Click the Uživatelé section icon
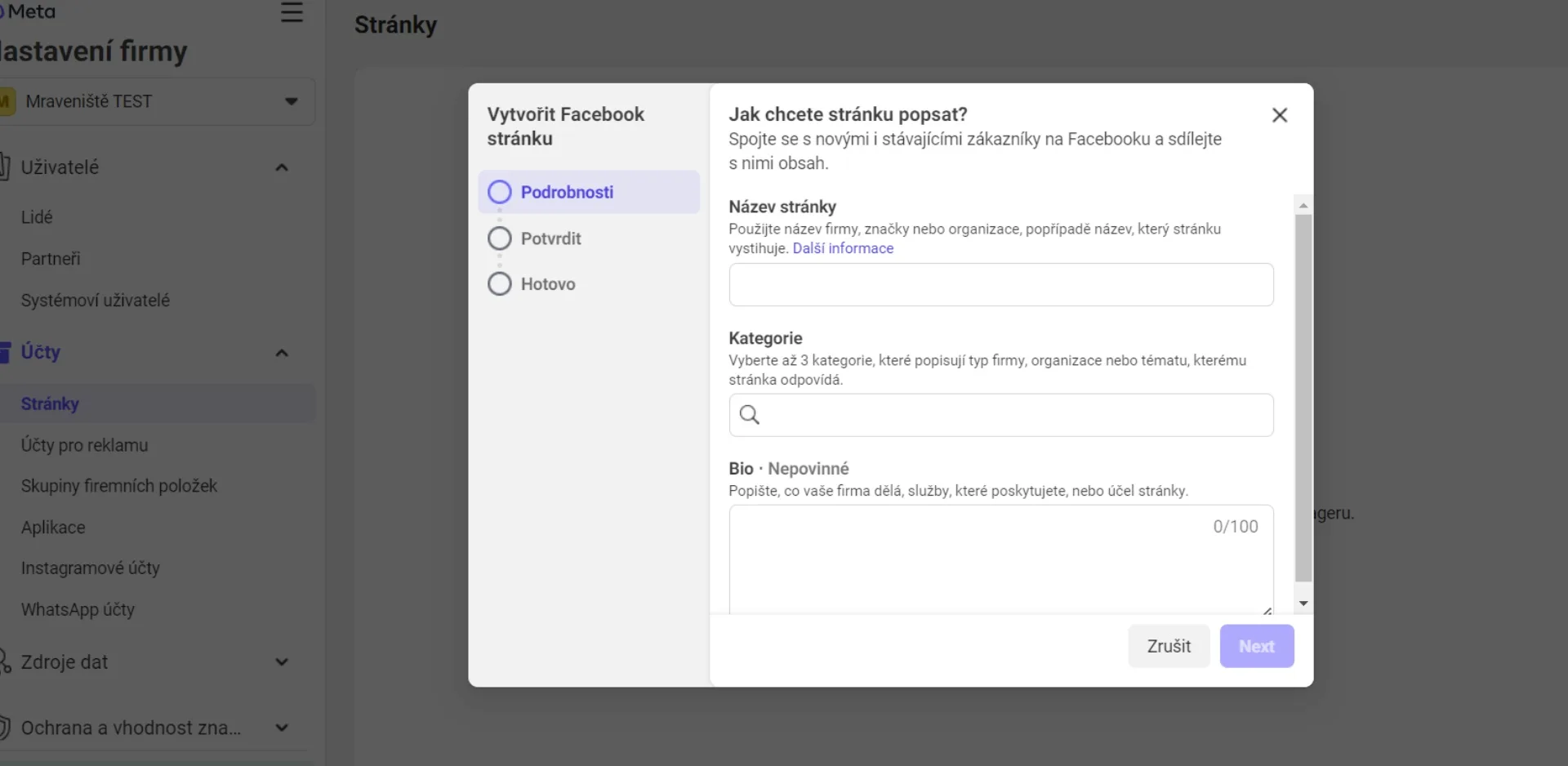Viewport: 1568px width, 766px height. coord(4,167)
